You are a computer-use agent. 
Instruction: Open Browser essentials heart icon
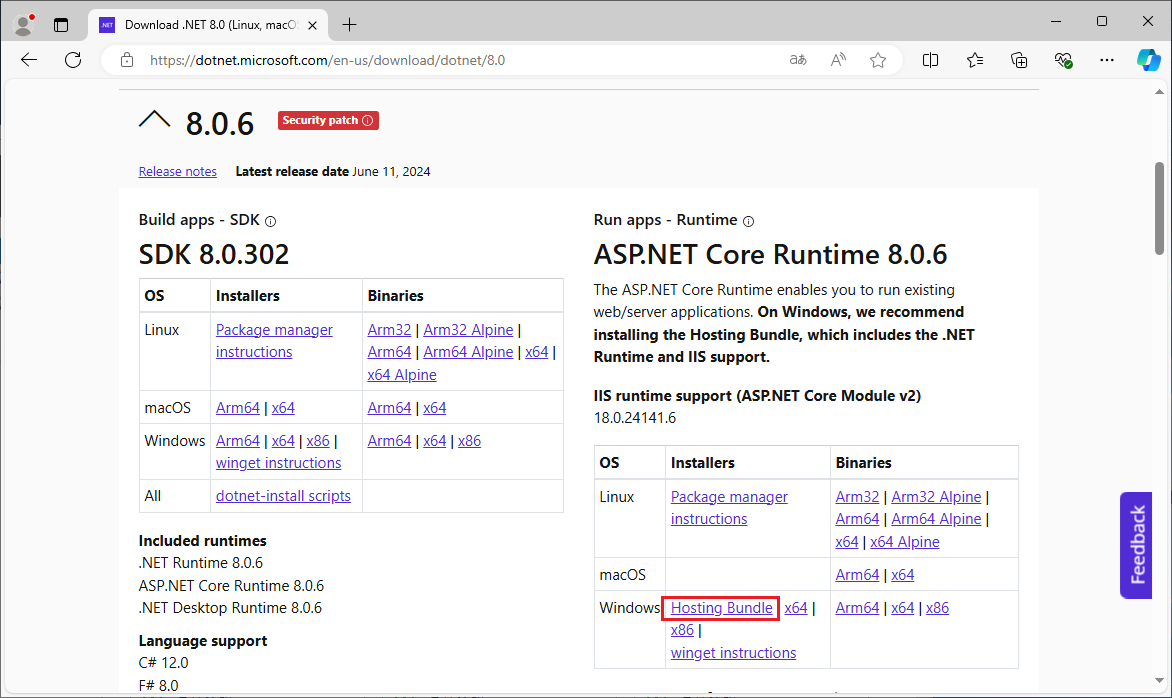click(x=1063, y=60)
